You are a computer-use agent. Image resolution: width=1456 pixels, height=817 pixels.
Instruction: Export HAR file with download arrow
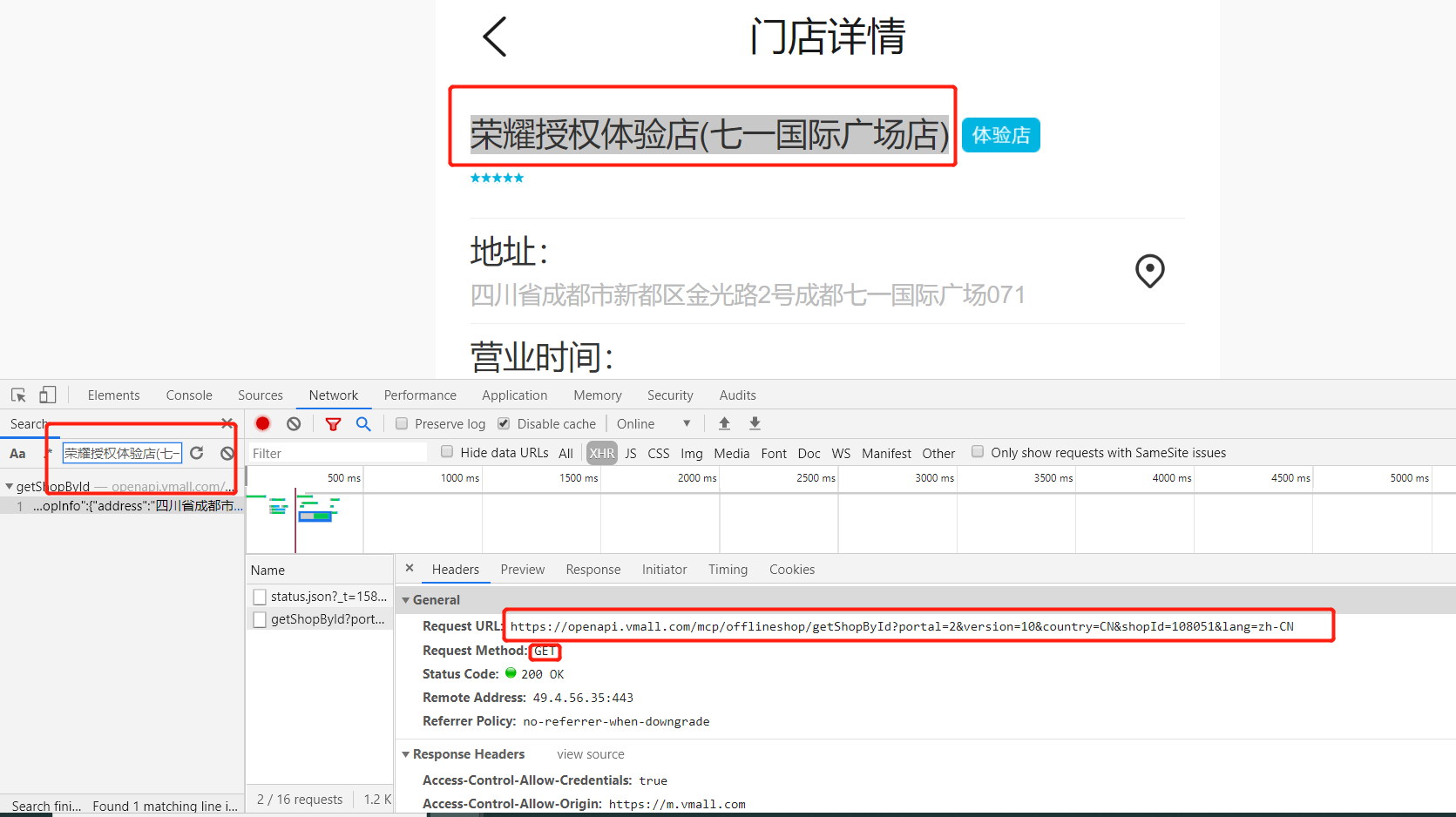point(755,423)
